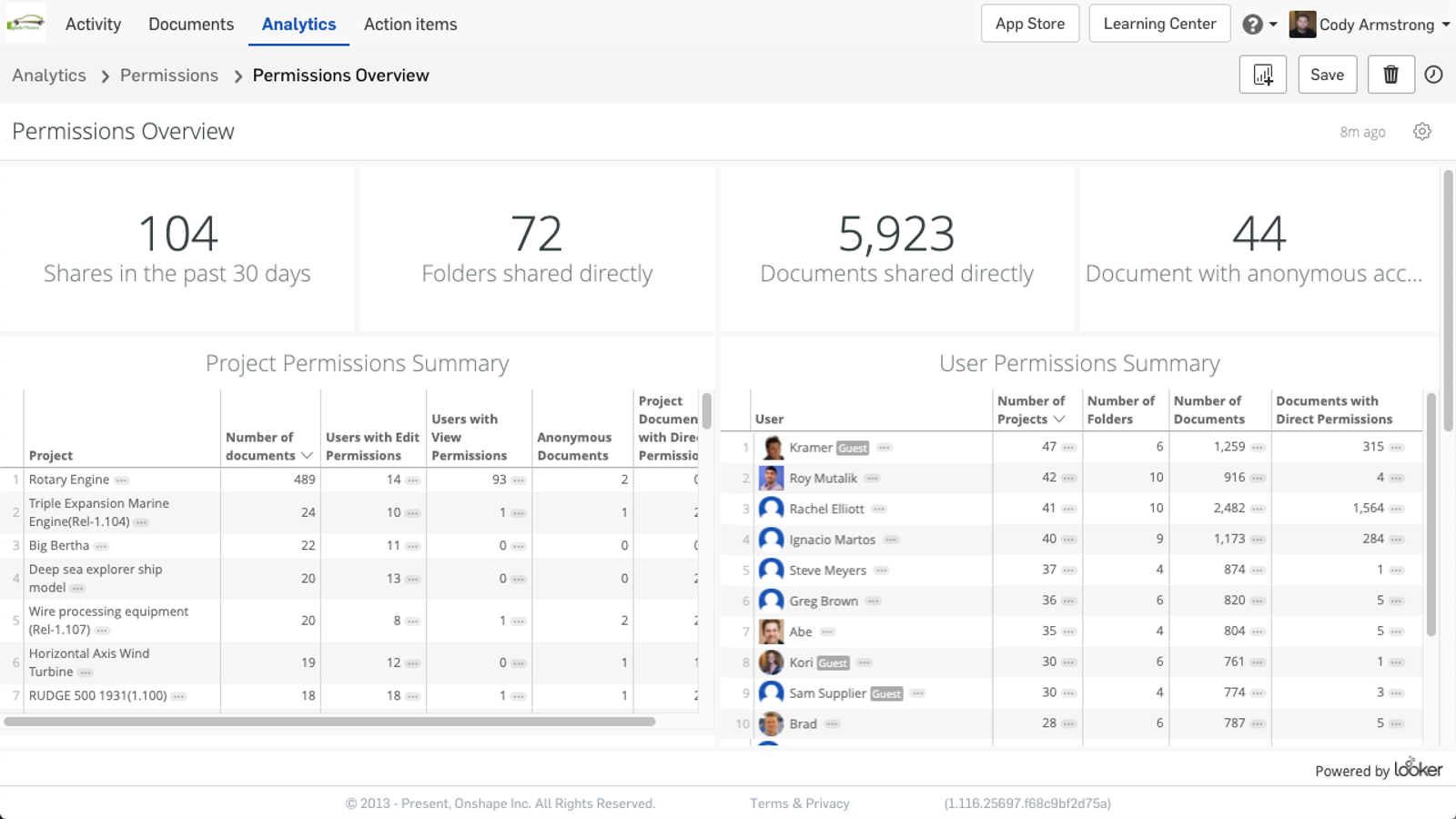Switch to the Activity tab
Screen dimensions: 1456x819
coord(93,25)
